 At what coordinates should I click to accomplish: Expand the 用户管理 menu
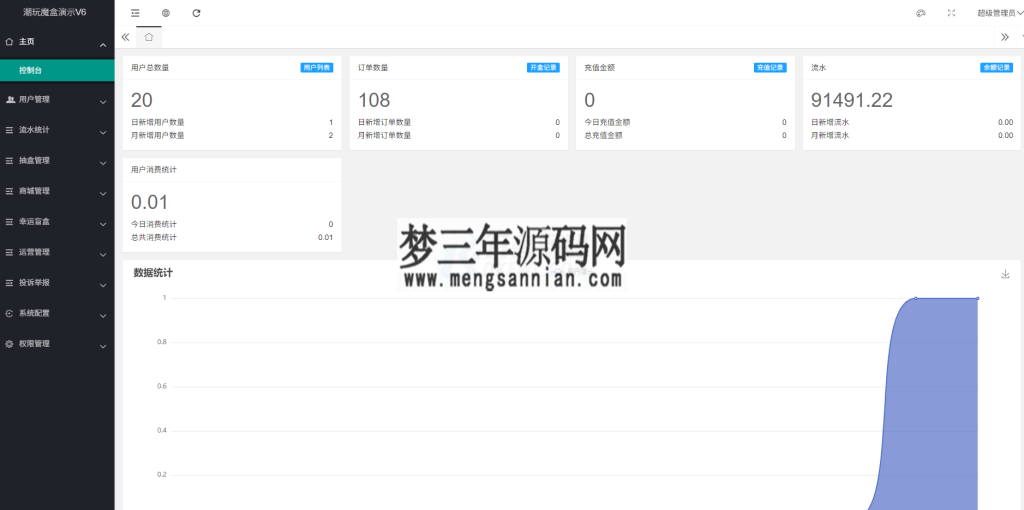[x=57, y=100]
